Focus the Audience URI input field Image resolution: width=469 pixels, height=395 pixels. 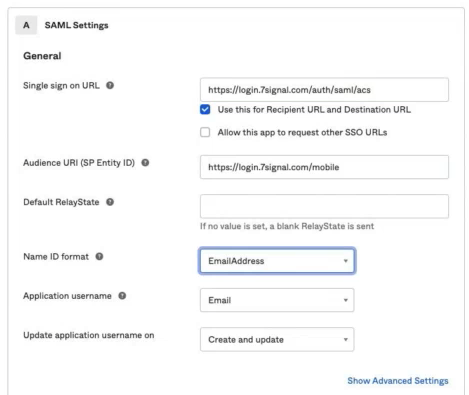click(324, 167)
